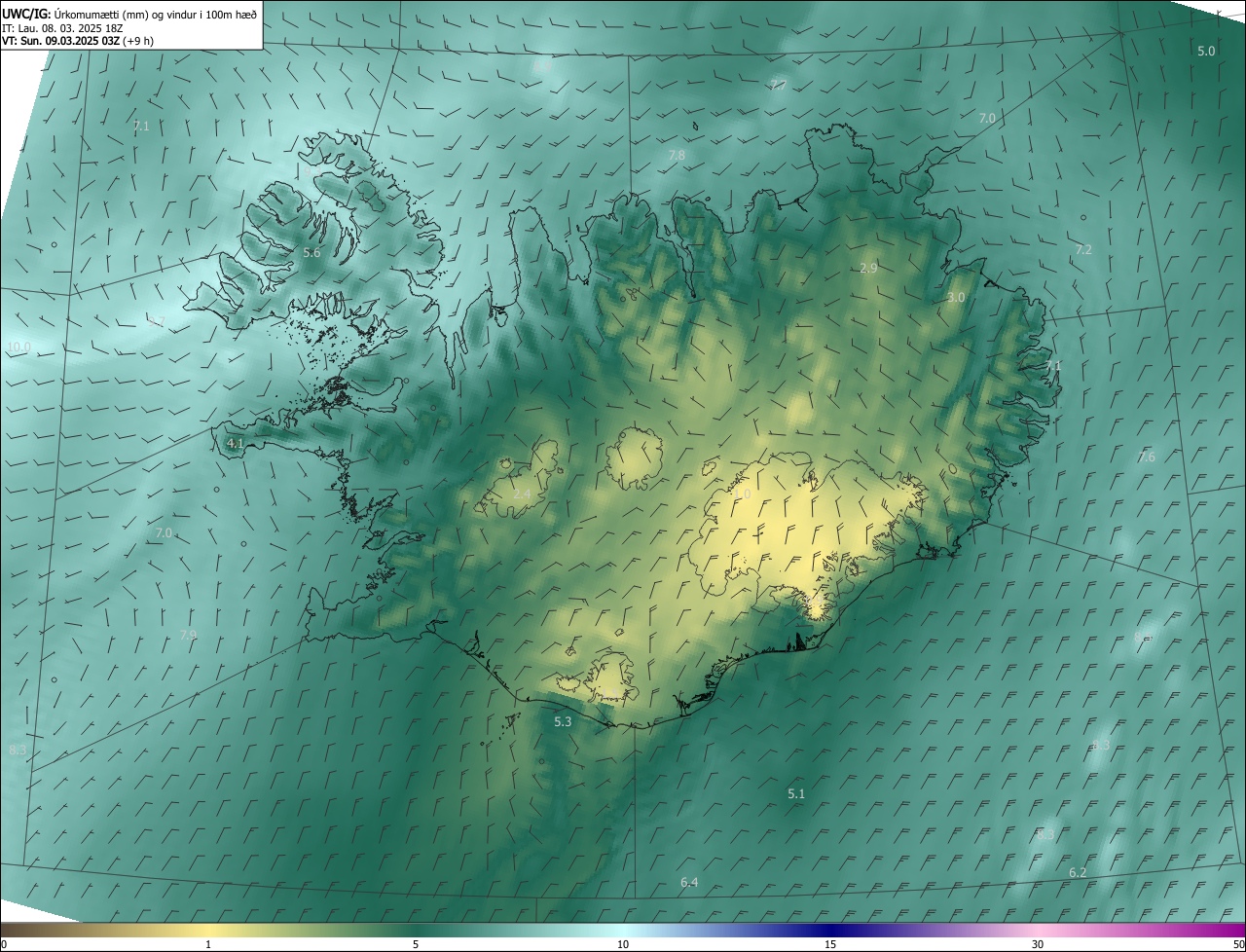Image resolution: width=1246 pixels, height=952 pixels.
Task: Click the 7.6 value label
Action: (x=1147, y=458)
